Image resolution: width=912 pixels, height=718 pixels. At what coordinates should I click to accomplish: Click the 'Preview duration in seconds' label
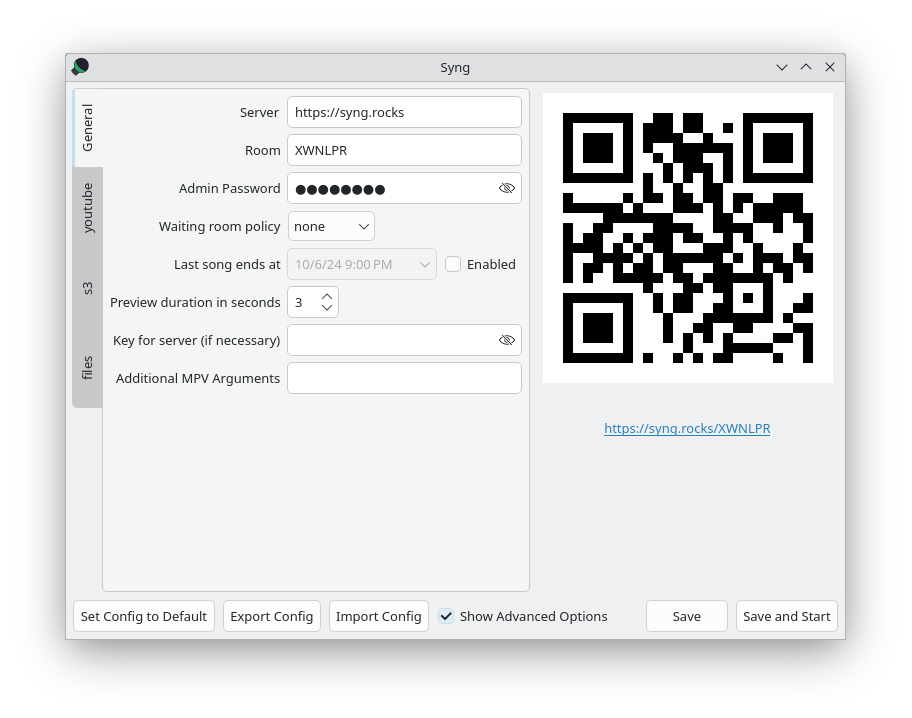pos(195,303)
